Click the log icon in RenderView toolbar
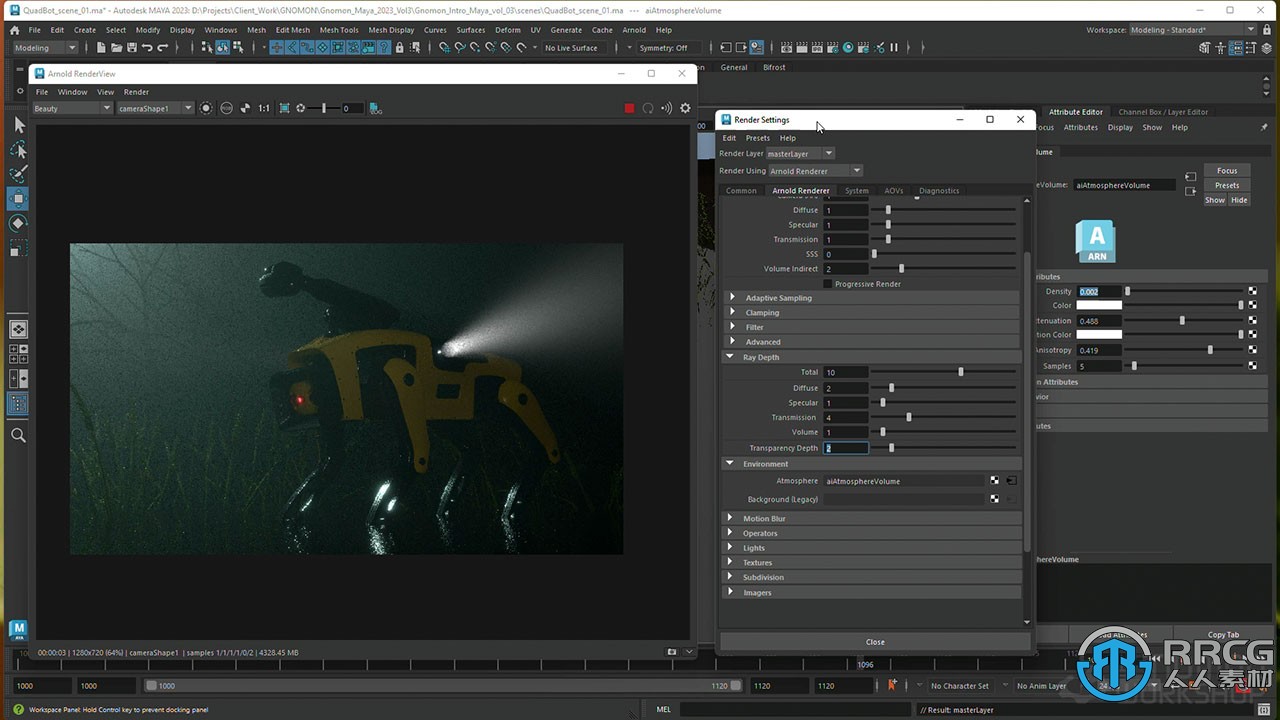 click(375, 108)
